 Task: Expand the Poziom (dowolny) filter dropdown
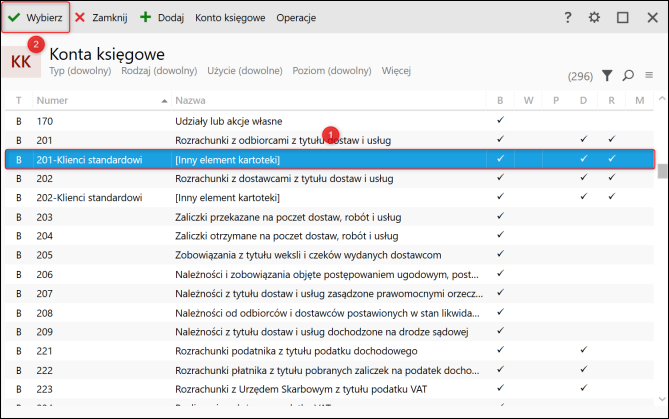332,71
